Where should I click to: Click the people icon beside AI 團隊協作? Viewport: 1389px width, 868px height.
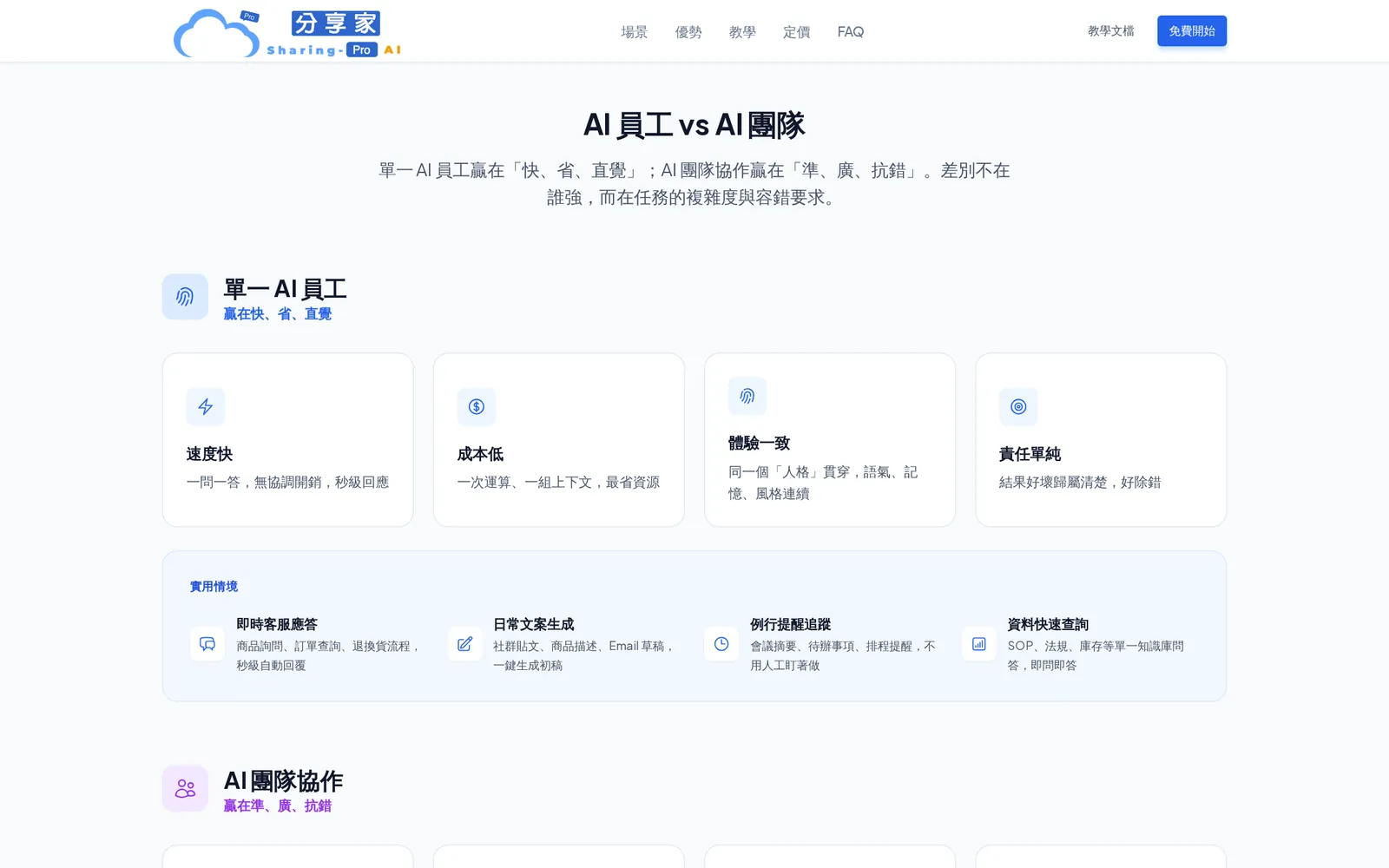coord(185,788)
